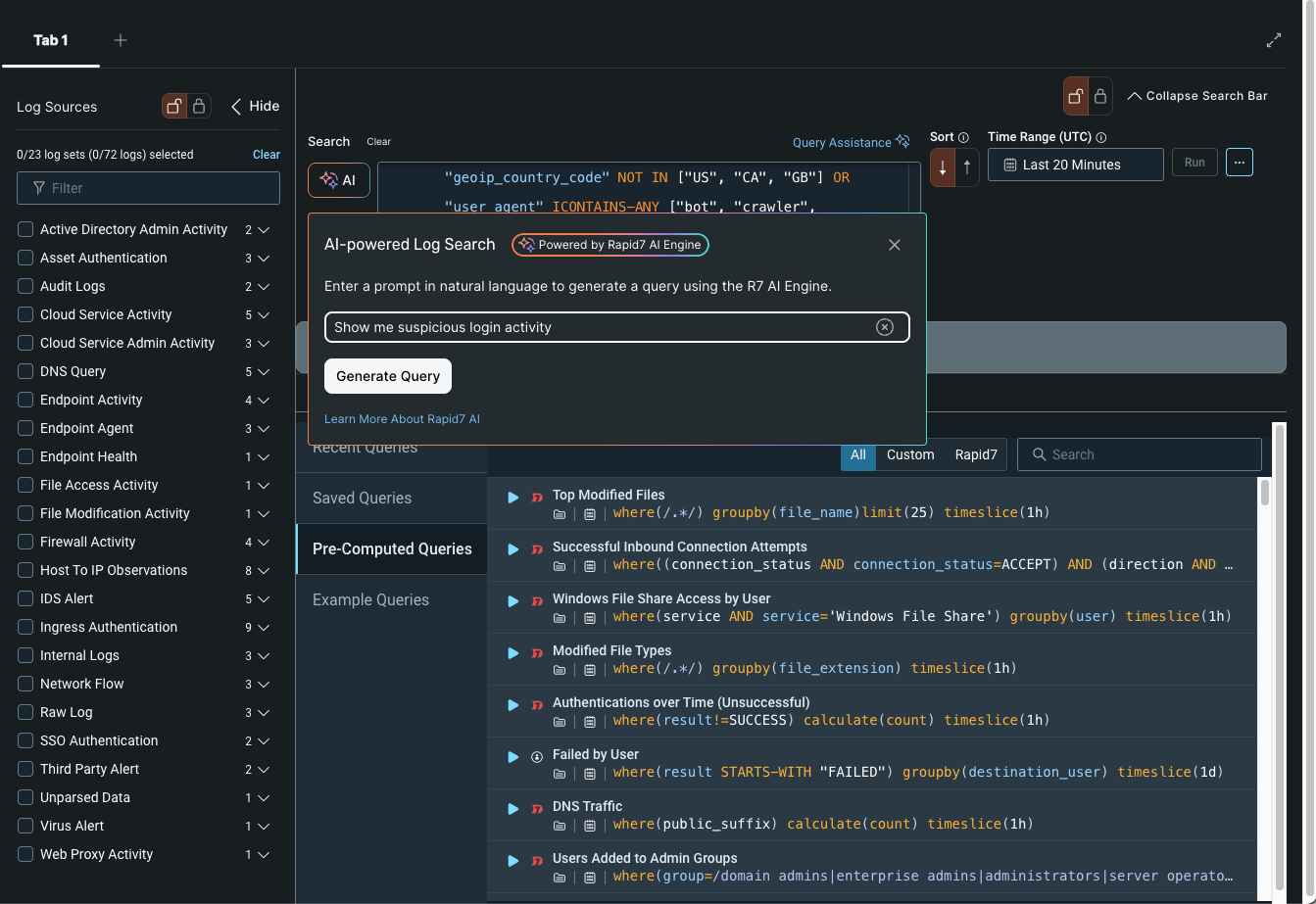Expand Host To IP Observations log set
Image resolution: width=1316 pixels, height=904 pixels.
264,571
